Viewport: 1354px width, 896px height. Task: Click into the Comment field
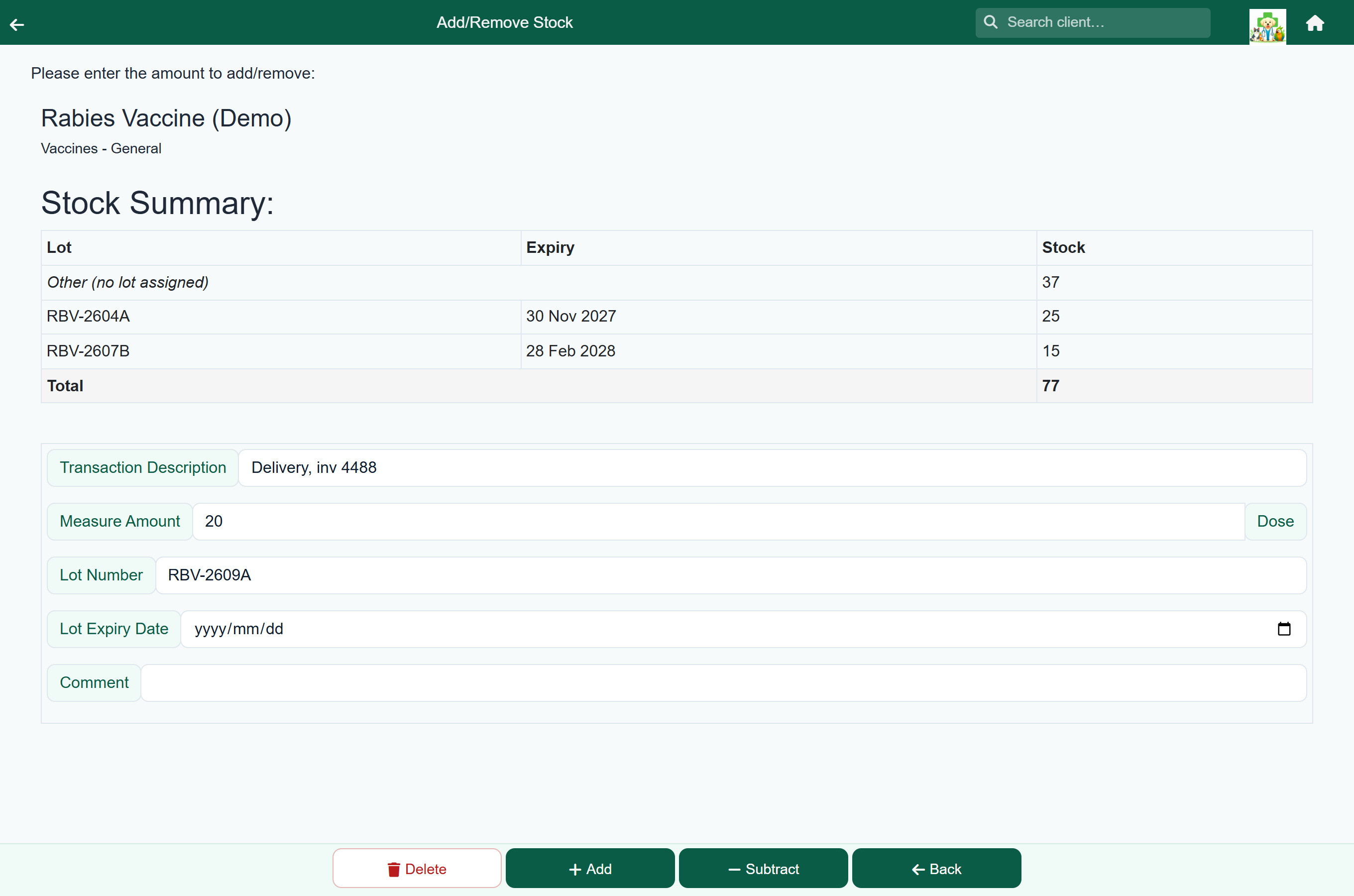pyautogui.click(x=723, y=682)
